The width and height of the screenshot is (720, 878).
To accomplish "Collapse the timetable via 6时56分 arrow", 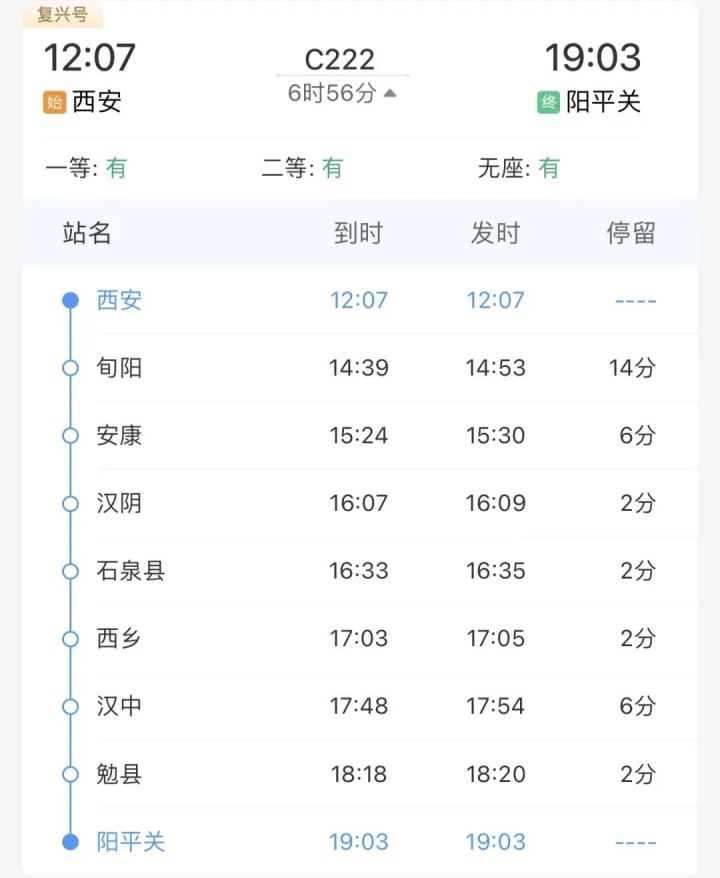I will point(390,93).
